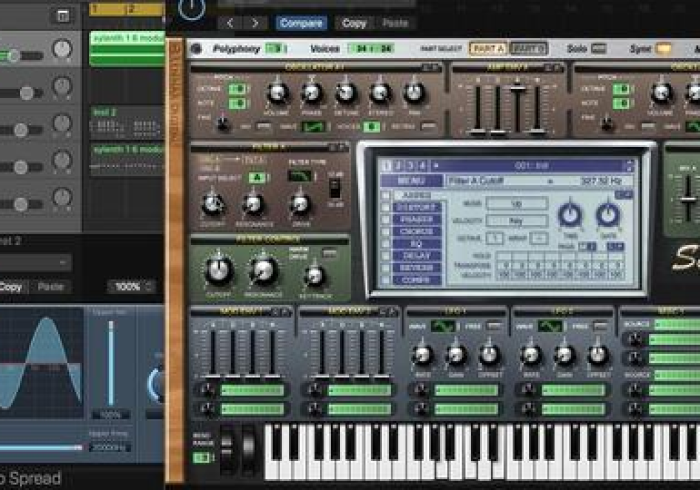Viewport: 700px width, 490px height.
Task: Open the 100% zoom dropdown
Action: point(132,287)
